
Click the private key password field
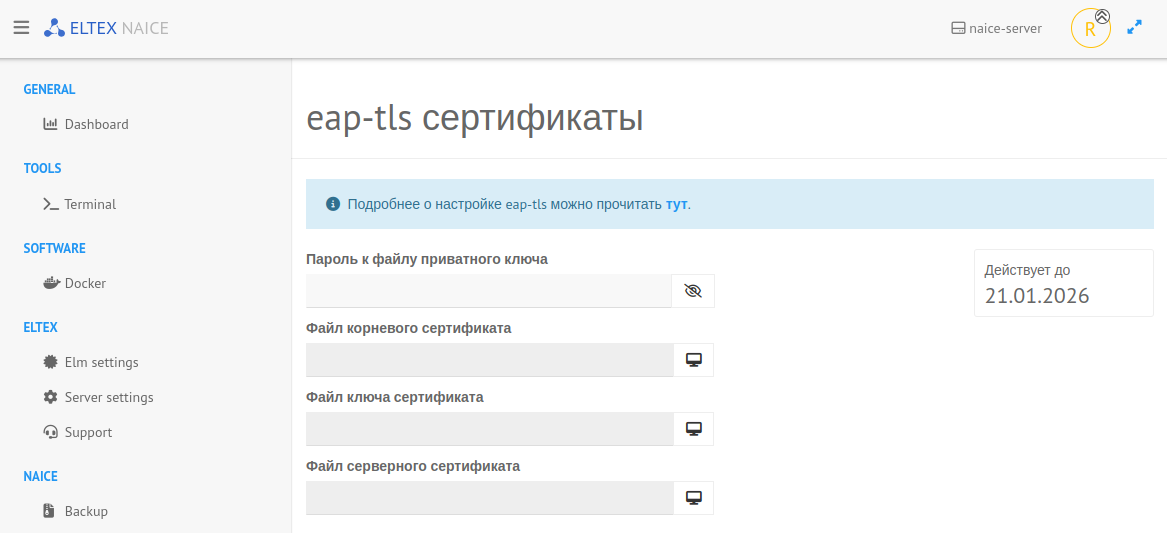pos(488,291)
